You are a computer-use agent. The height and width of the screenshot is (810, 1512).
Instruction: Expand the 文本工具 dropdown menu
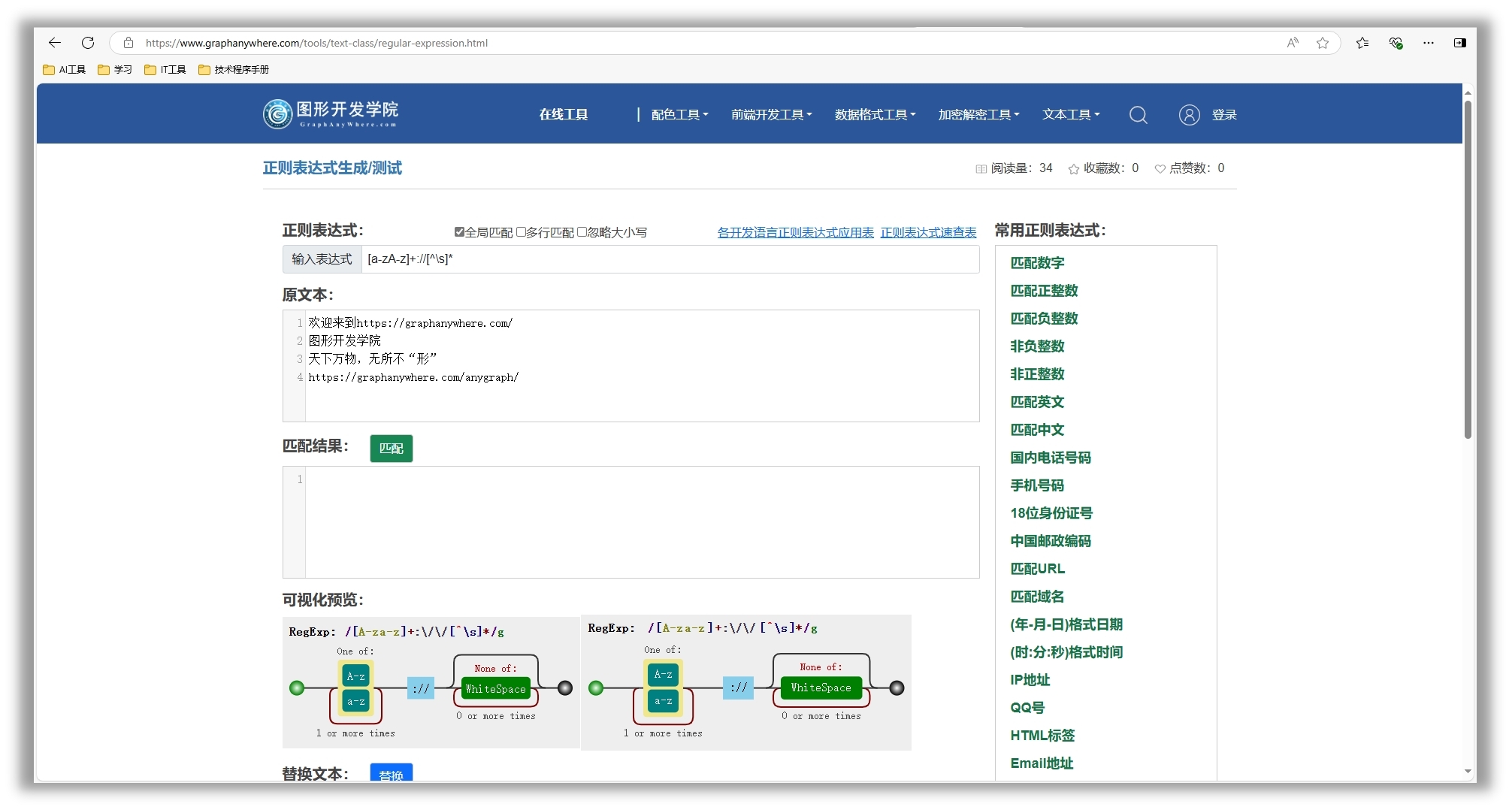tap(1071, 115)
